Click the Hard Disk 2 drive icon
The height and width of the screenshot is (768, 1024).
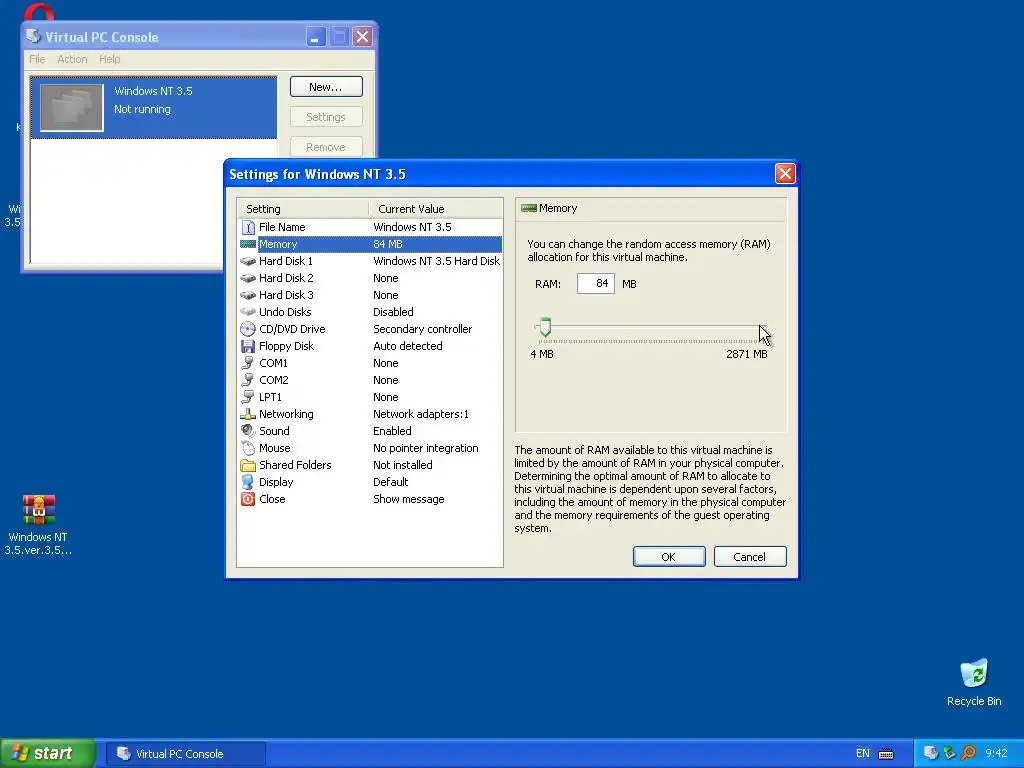248,278
